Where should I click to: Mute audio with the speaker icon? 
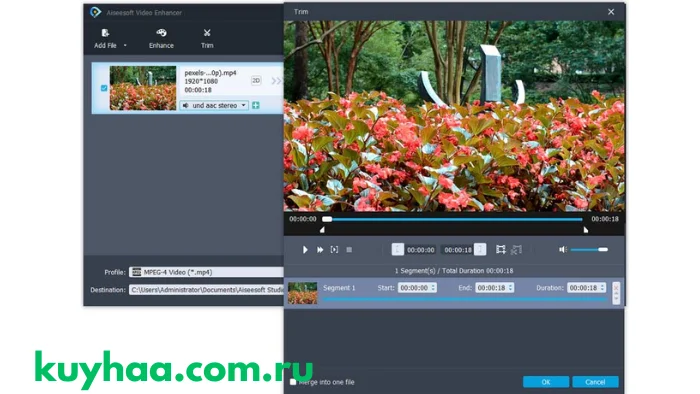click(562, 249)
